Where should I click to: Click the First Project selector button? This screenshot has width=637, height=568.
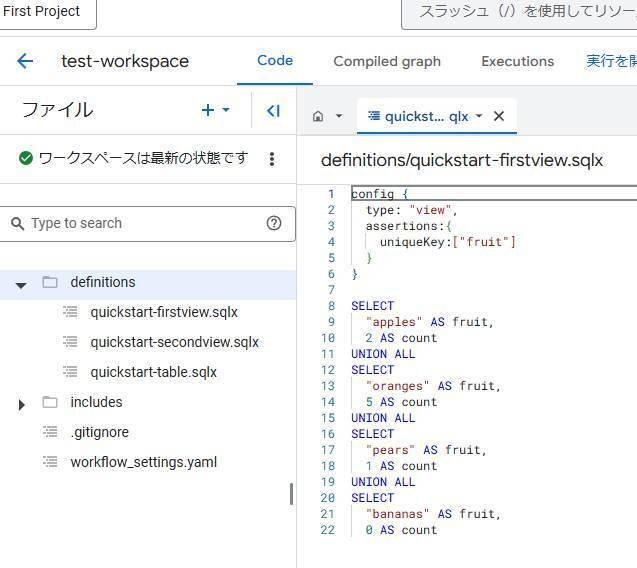47,12
